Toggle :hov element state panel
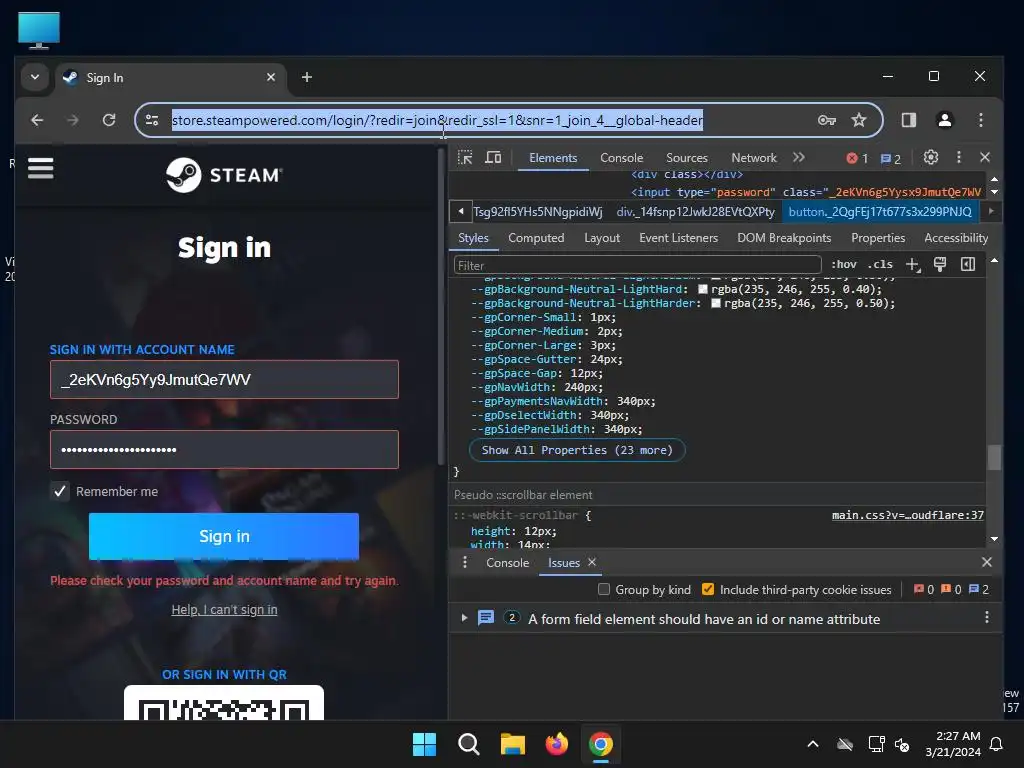Image resolution: width=1024 pixels, height=768 pixels. tap(844, 264)
